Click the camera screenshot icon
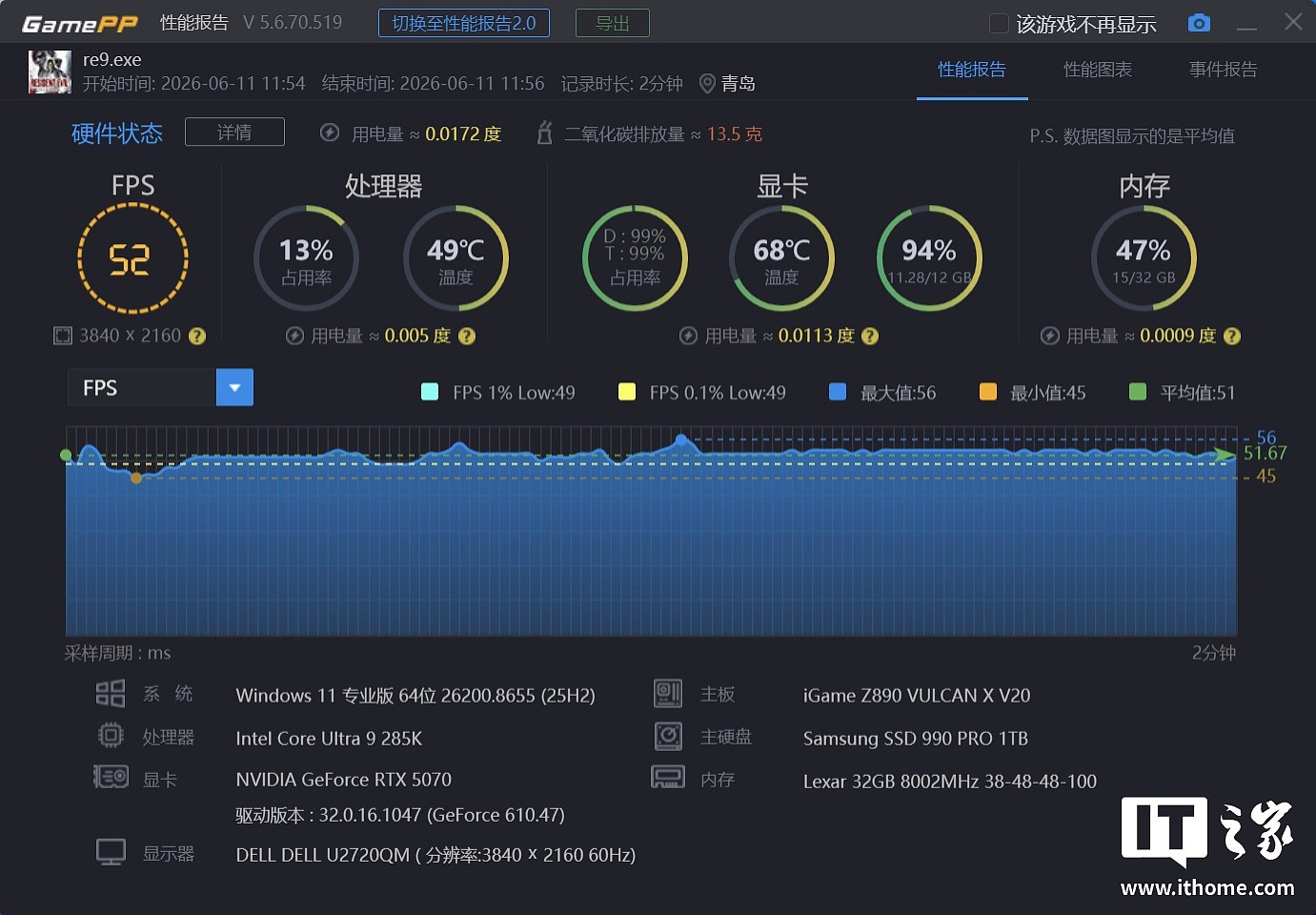1316x915 pixels. click(1199, 23)
